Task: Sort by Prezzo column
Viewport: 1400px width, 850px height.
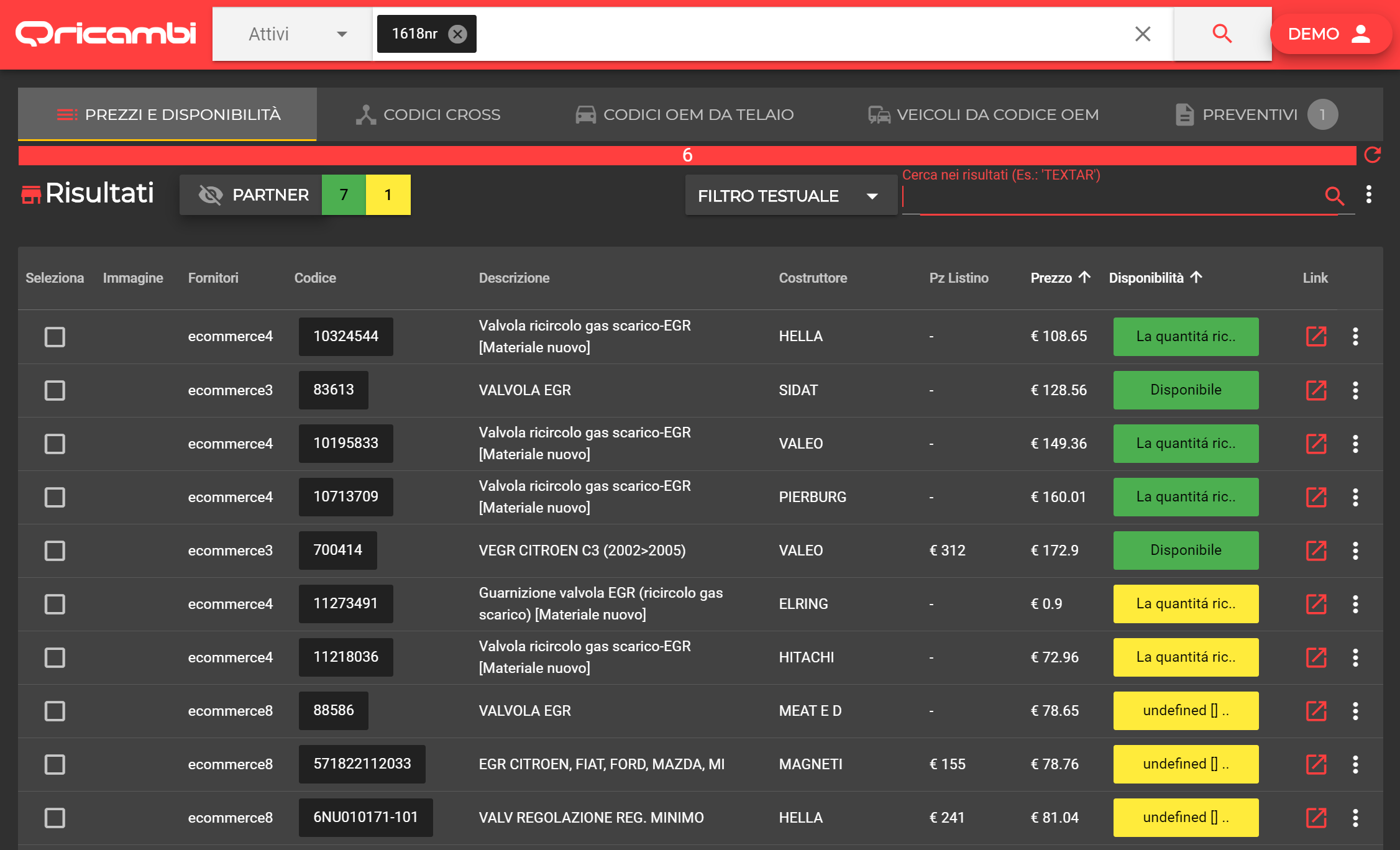Action: point(1061,278)
